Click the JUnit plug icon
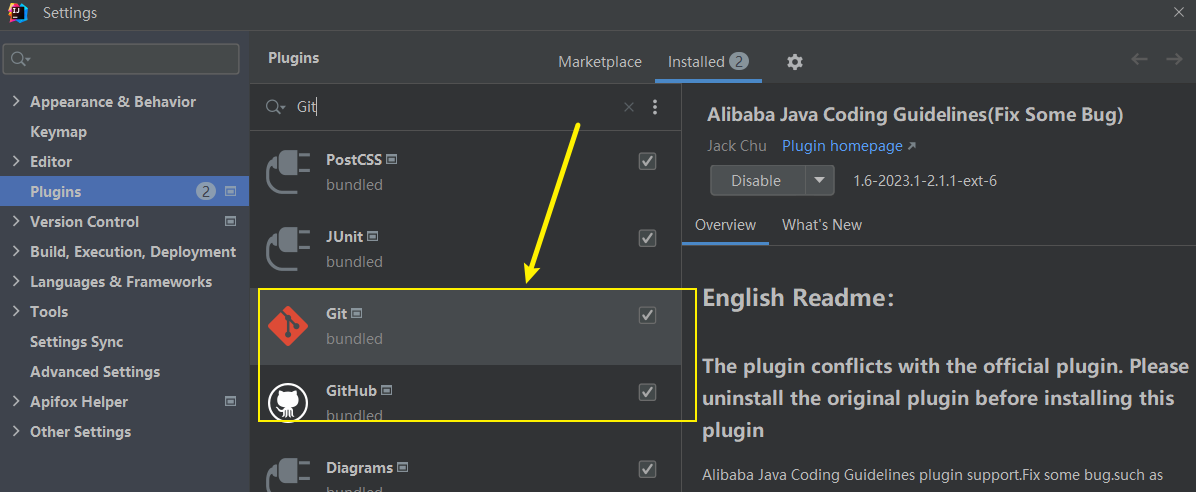This screenshot has width=1196, height=492. pos(288,249)
